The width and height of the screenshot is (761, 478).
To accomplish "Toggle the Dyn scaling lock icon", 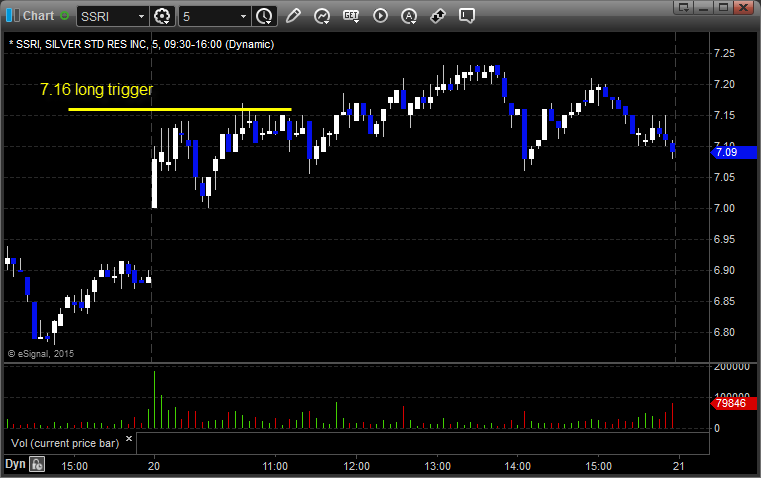I will (x=37, y=464).
